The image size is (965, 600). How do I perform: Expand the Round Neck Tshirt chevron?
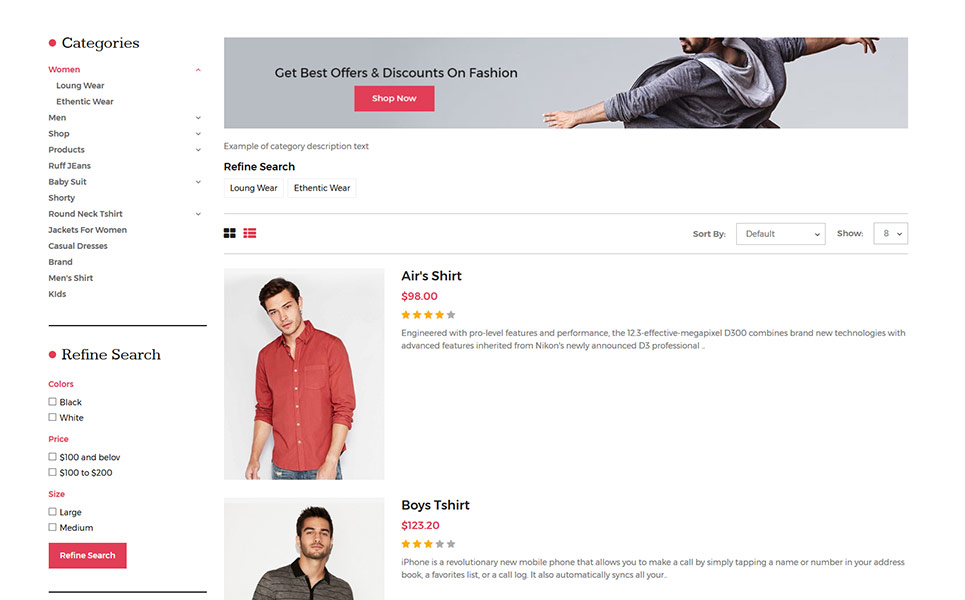point(198,214)
